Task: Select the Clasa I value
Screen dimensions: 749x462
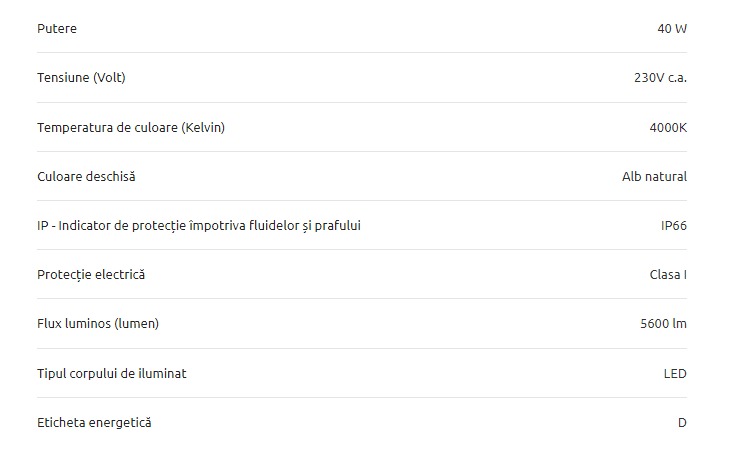Action: click(668, 275)
